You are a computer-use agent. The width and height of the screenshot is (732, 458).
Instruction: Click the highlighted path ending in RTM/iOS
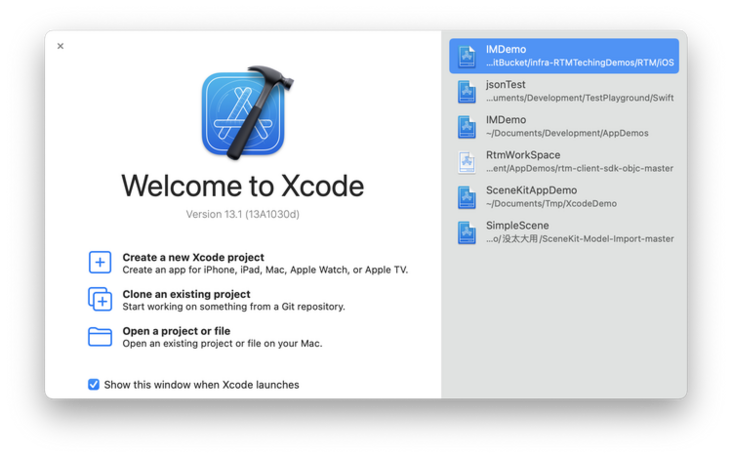[x=579, y=63]
